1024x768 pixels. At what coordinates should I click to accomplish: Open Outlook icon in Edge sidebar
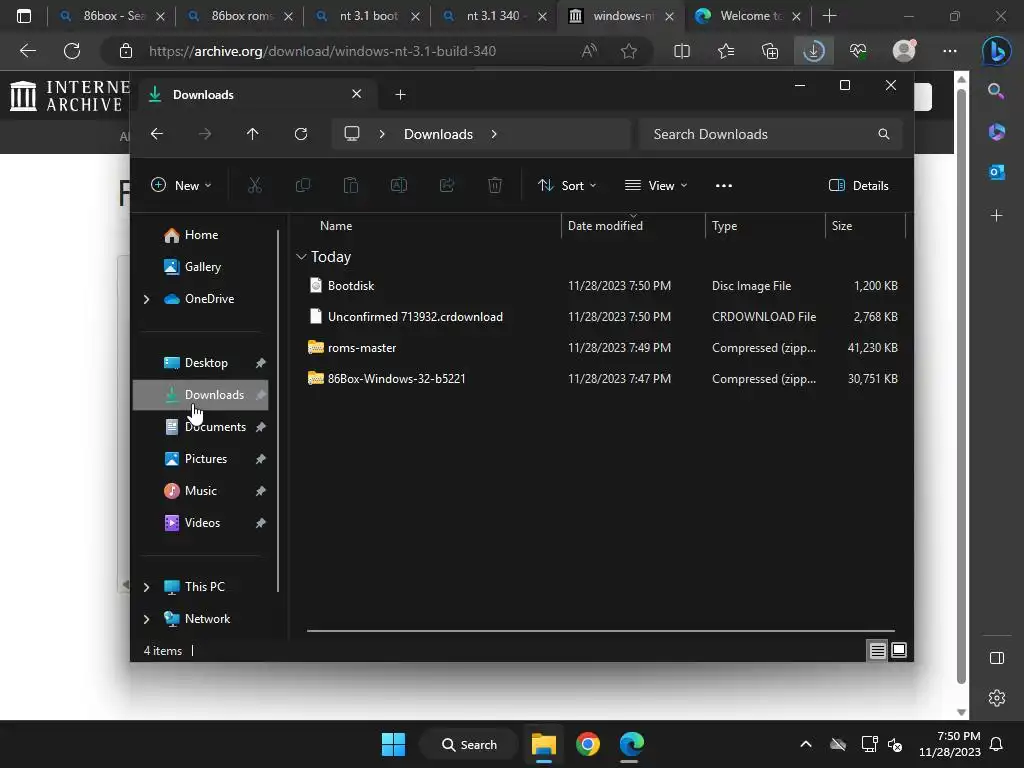tap(997, 172)
